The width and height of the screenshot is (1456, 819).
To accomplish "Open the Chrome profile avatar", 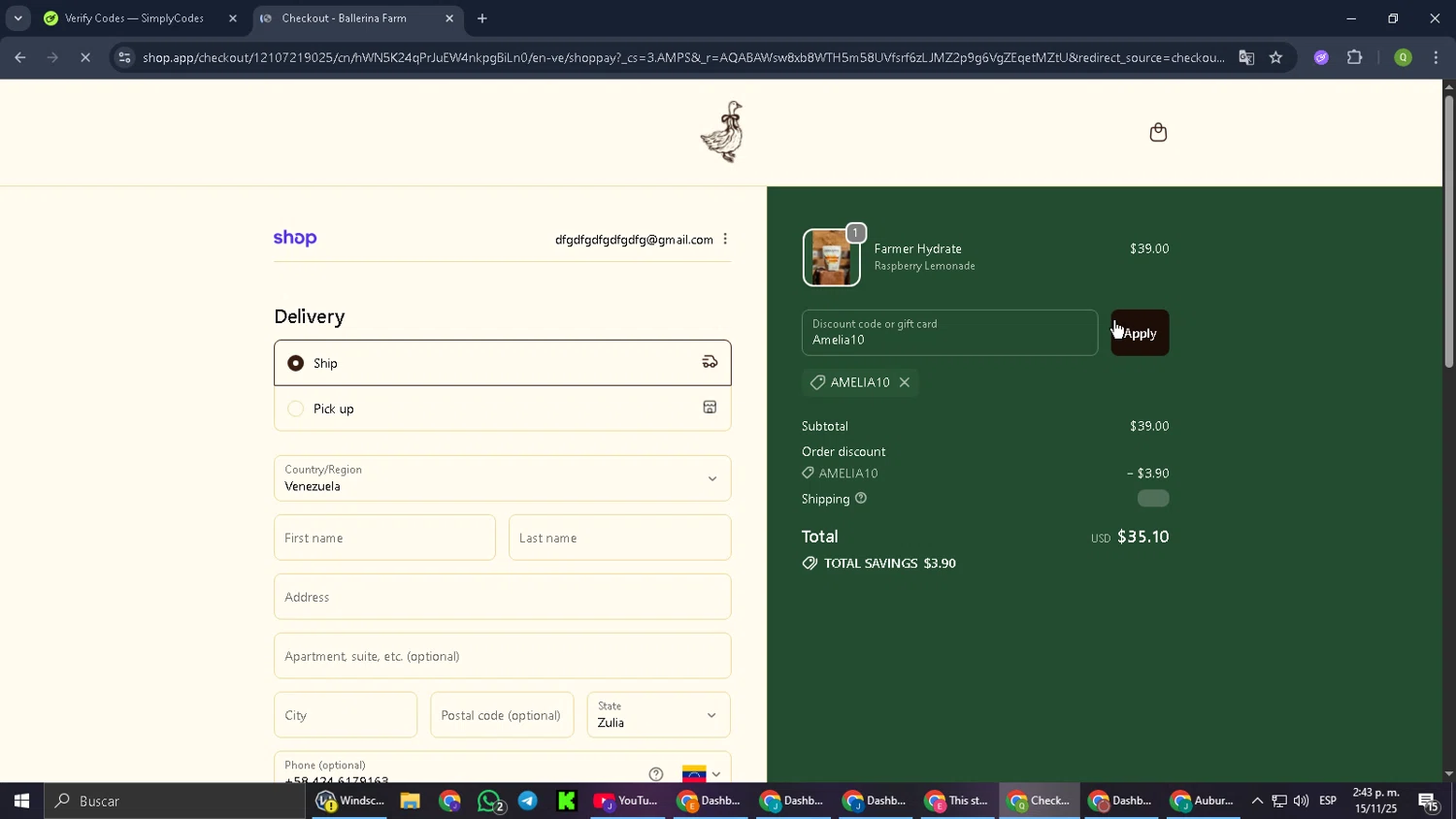I will [x=1403, y=57].
